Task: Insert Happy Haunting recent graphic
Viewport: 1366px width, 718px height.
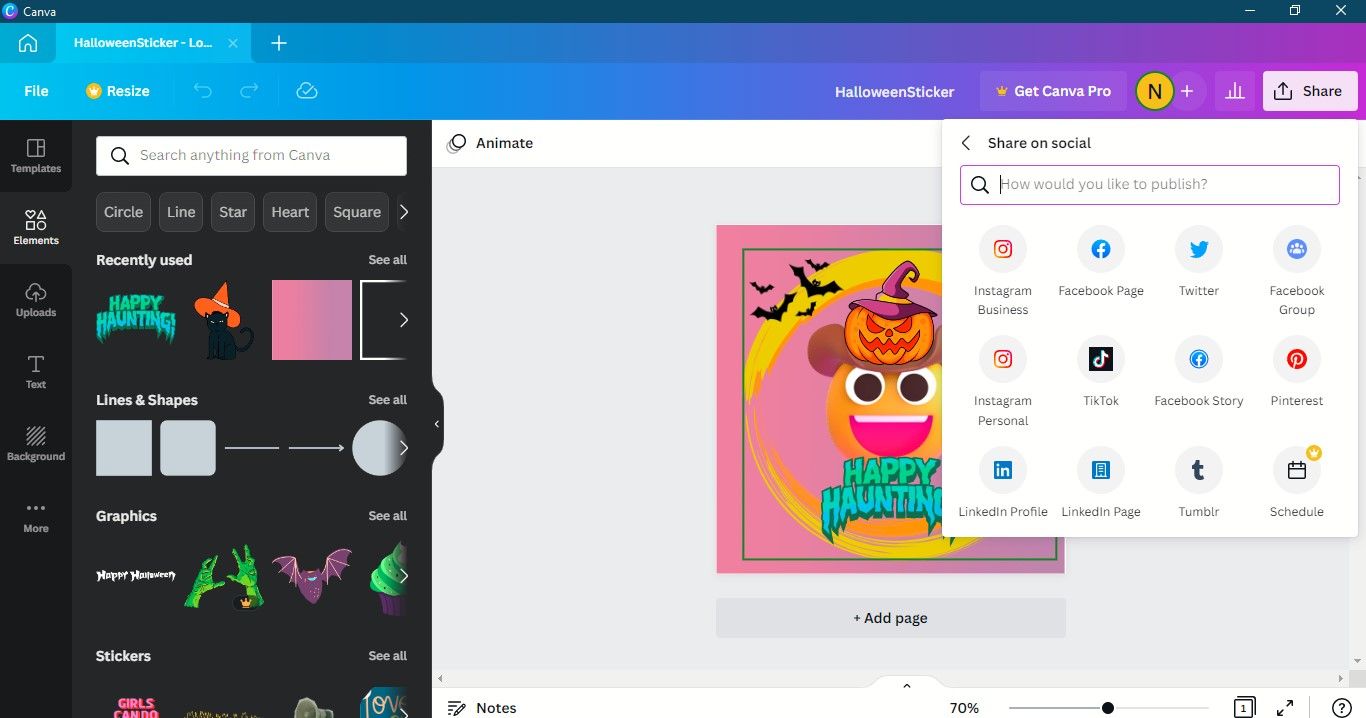Action: point(136,320)
